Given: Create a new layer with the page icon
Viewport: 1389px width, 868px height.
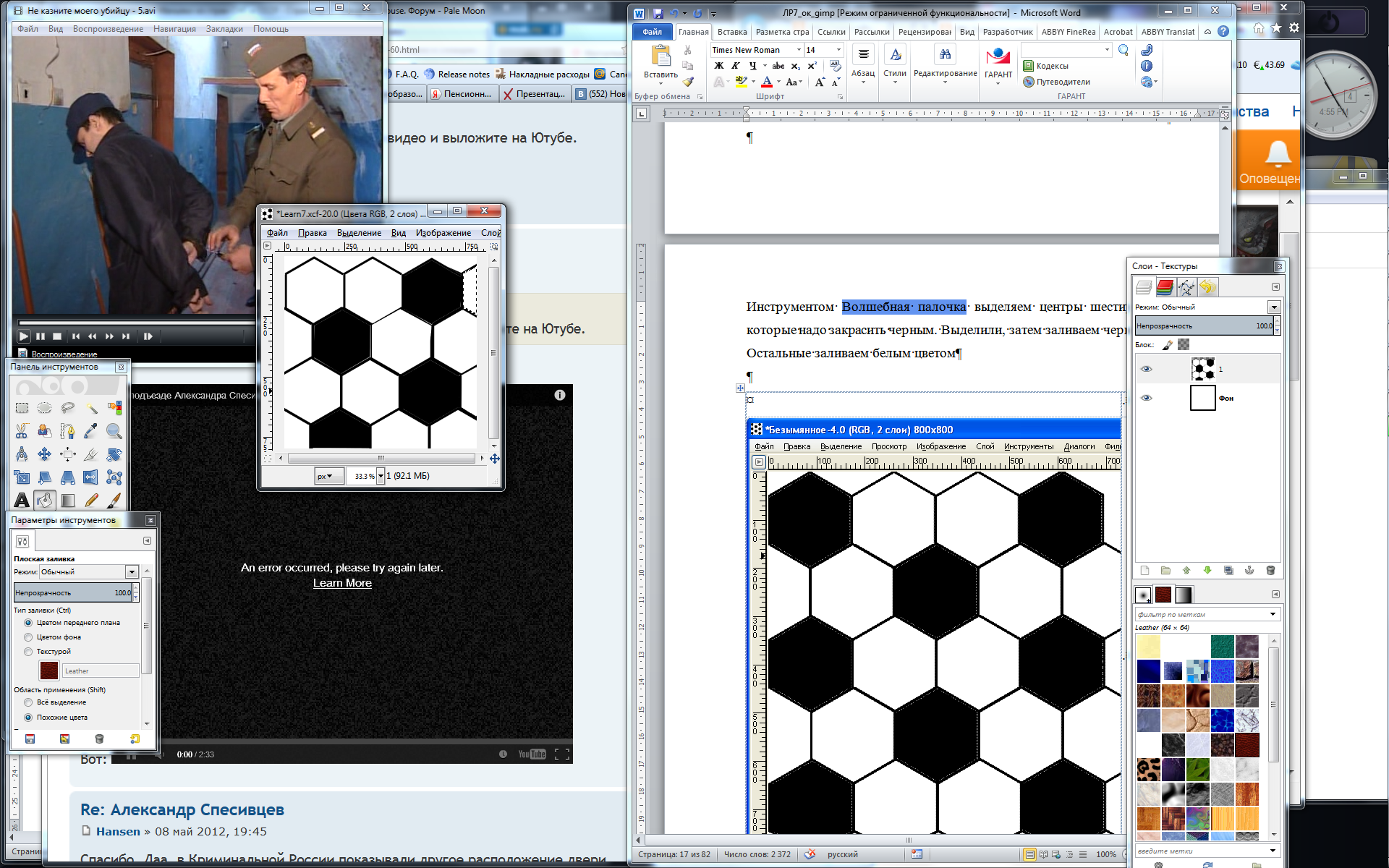Looking at the screenshot, I should 1144,571.
